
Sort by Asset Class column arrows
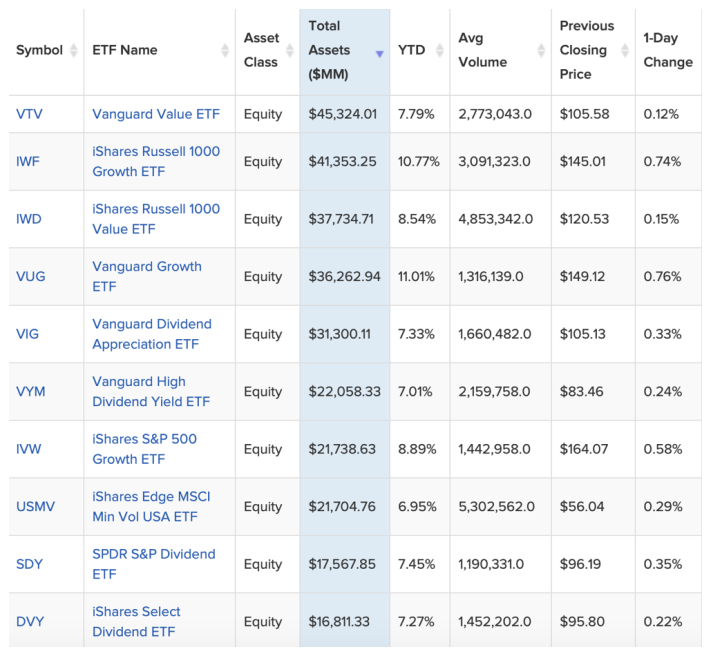click(290, 50)
